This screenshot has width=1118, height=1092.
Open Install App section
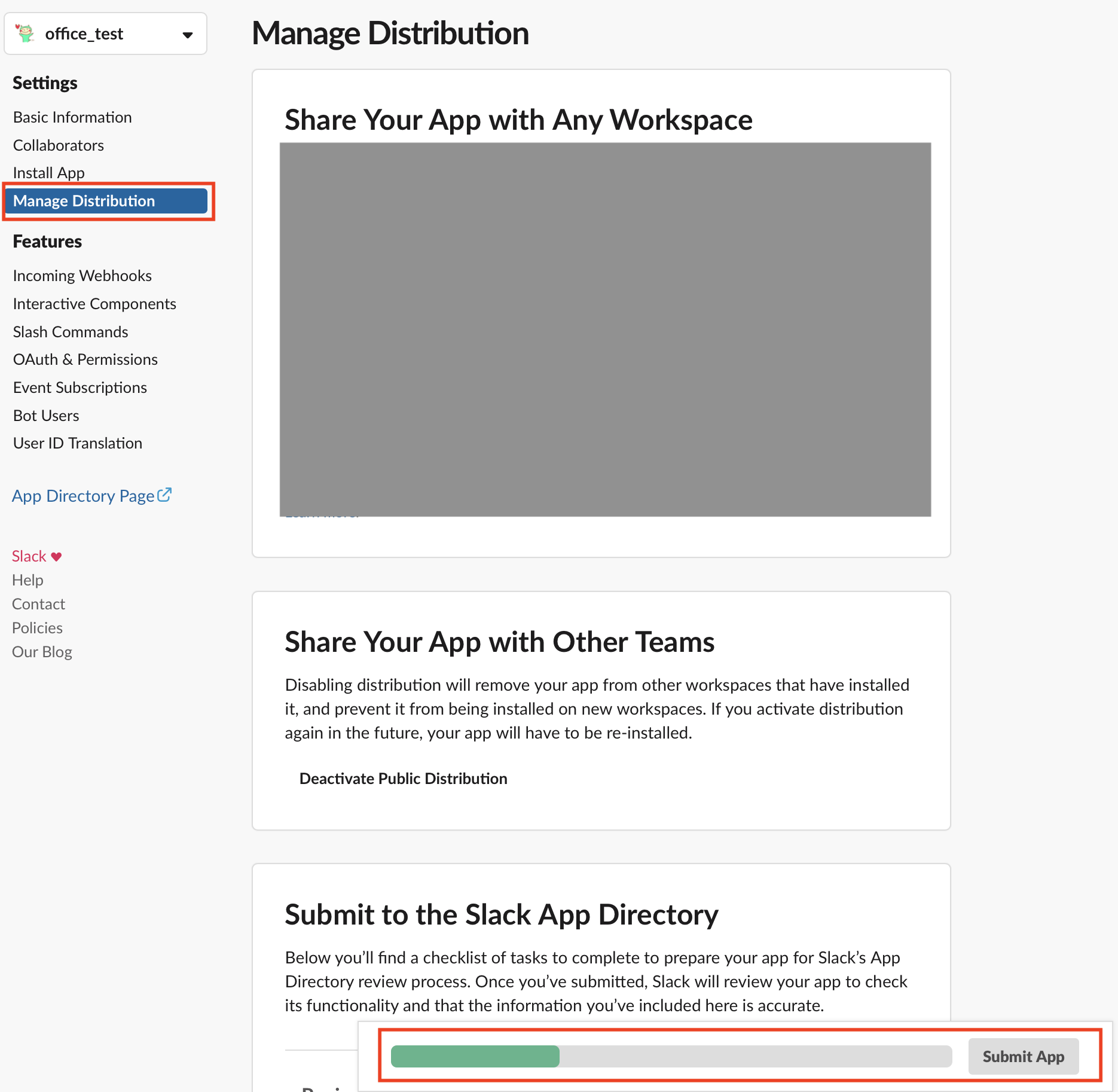tap(49, 173)
